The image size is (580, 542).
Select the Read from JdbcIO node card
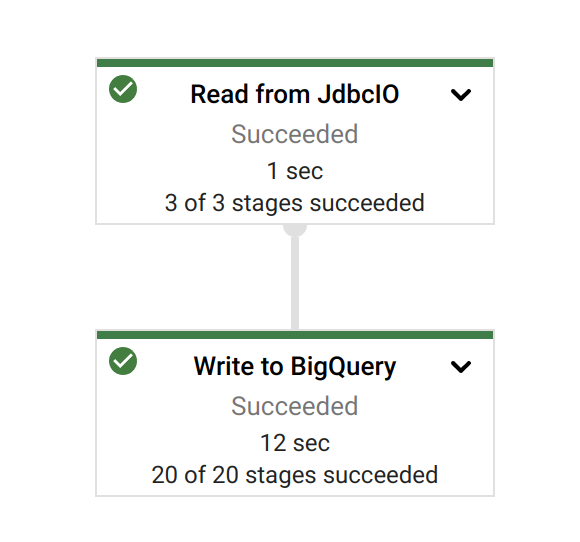pos(295,141)
